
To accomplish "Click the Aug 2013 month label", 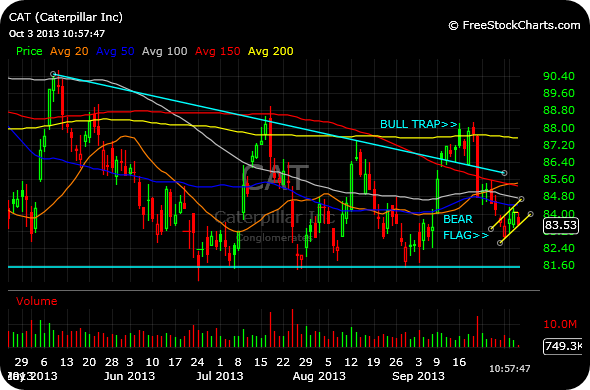I will point(319,376).
